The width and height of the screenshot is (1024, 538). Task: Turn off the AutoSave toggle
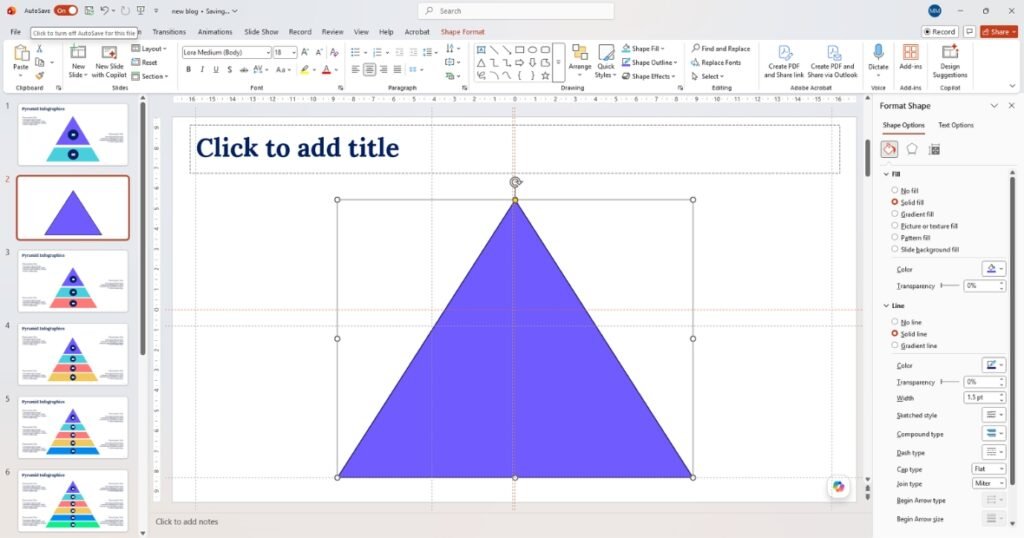(x=66, y=10)
